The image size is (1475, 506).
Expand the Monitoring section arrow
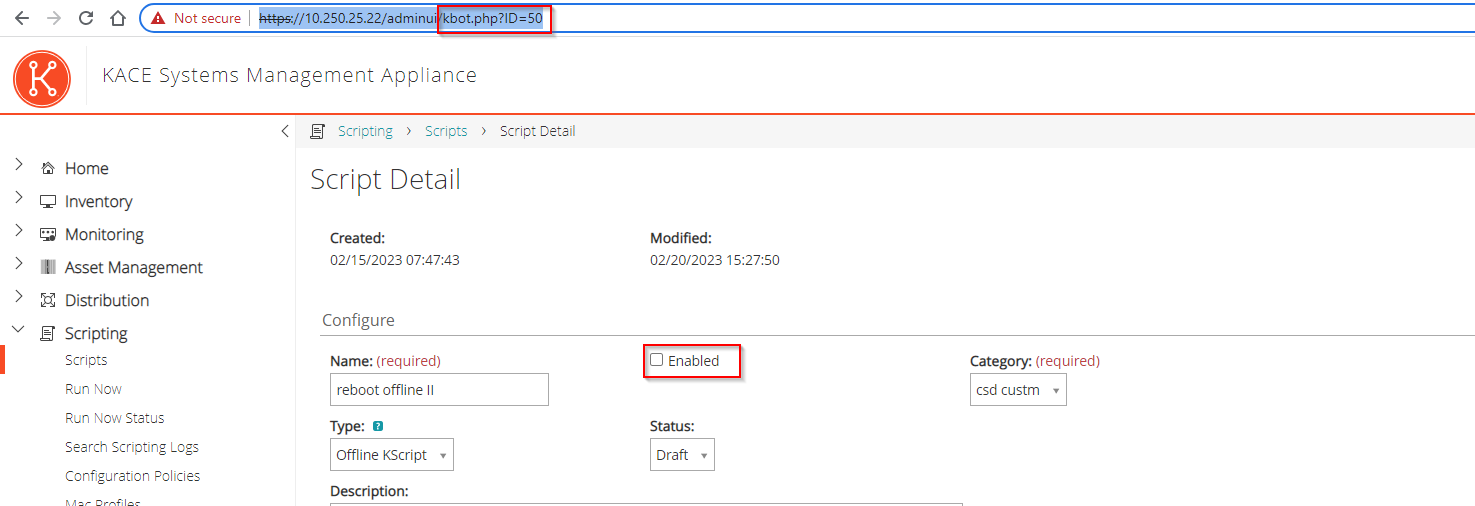click(18, 231)
